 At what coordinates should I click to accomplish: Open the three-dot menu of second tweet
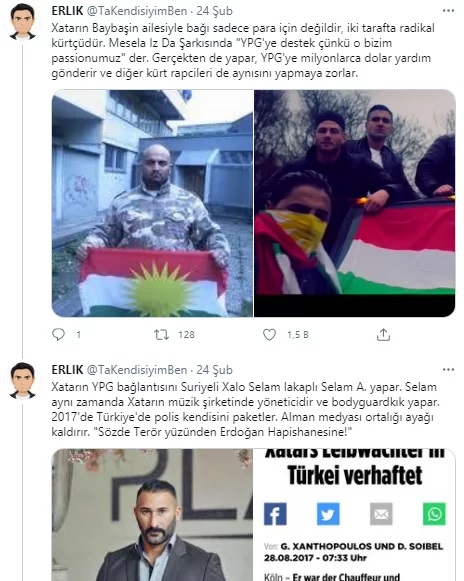448,370
